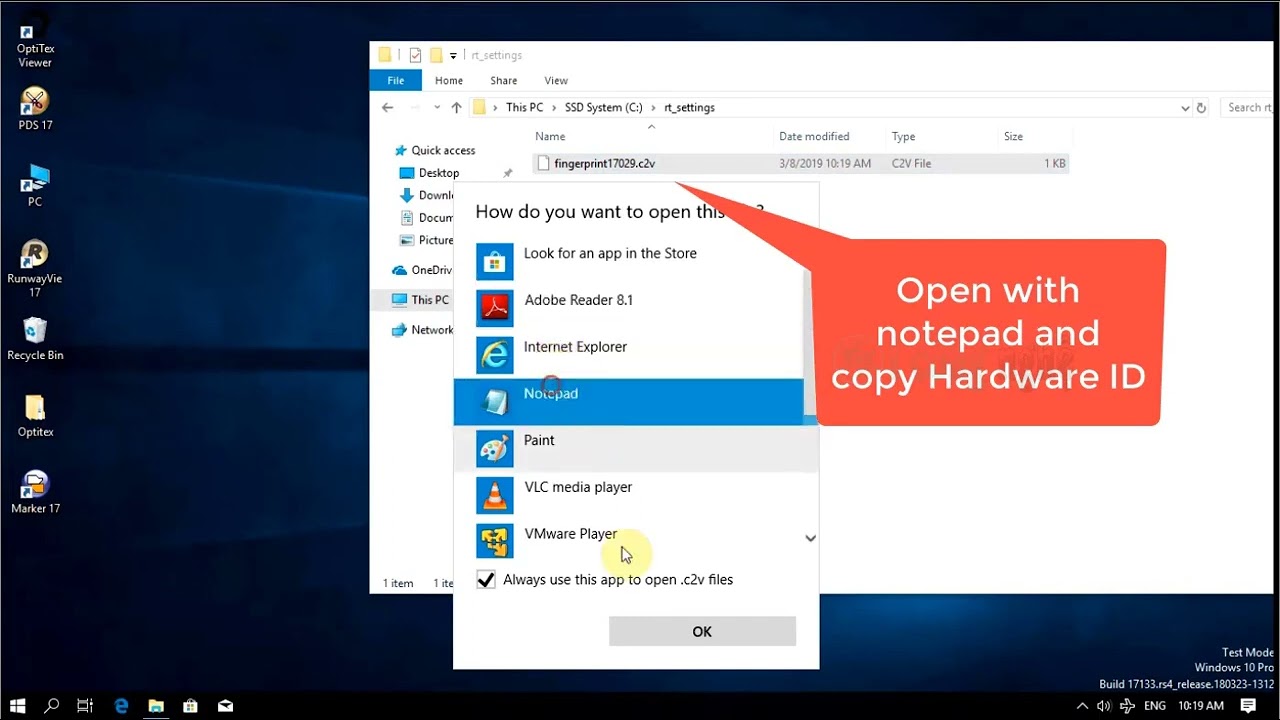Open Task View on taskbar
The height and width of the screenshot is (720, 1280).
85,706
